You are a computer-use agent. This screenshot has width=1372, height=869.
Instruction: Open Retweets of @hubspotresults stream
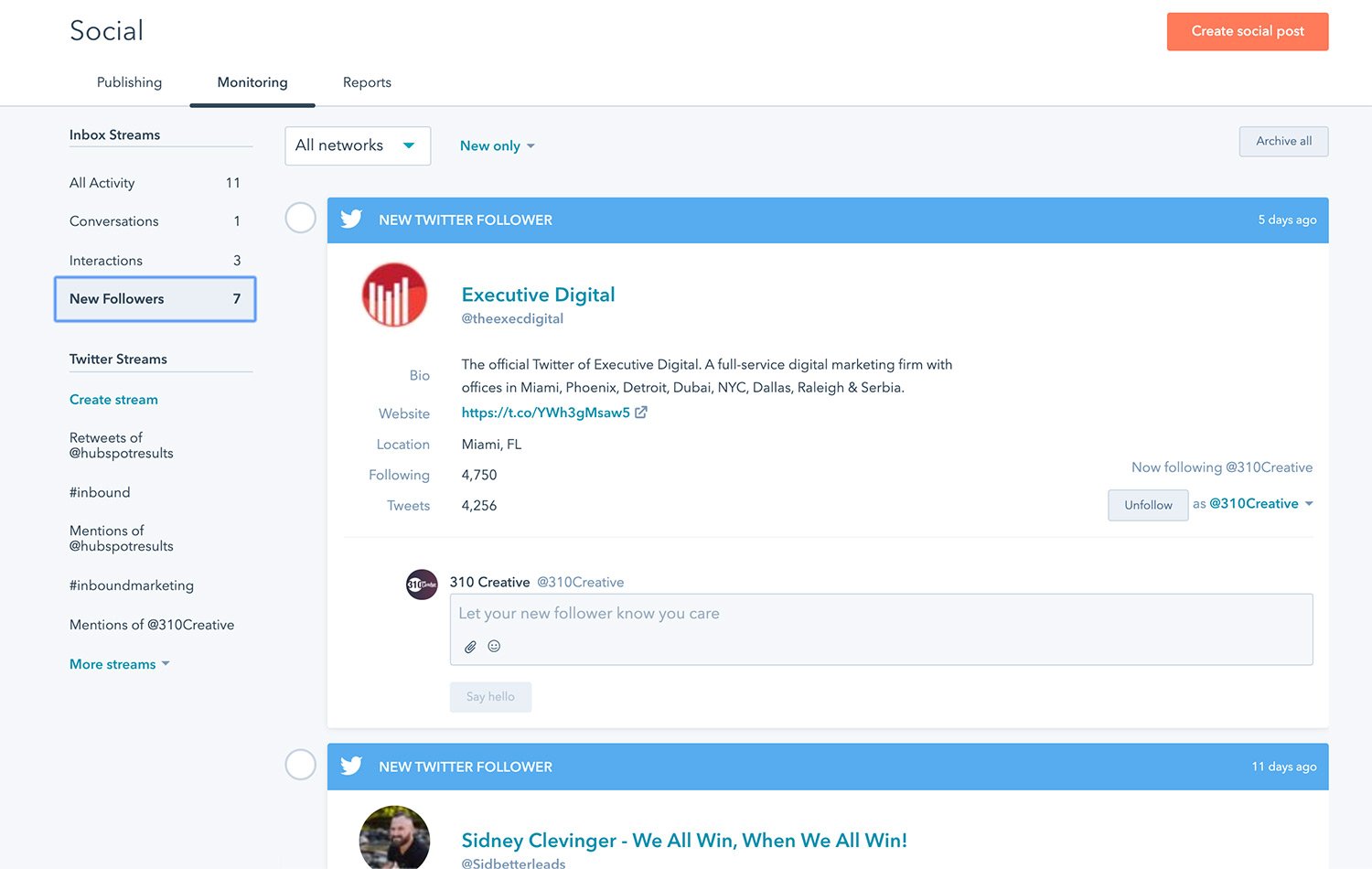click(x=122, y=445)
